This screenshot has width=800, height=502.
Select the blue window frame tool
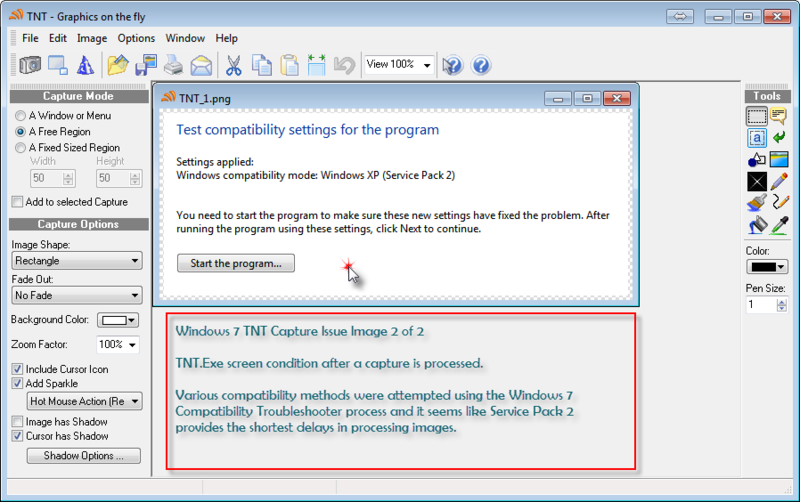[779, 160]
